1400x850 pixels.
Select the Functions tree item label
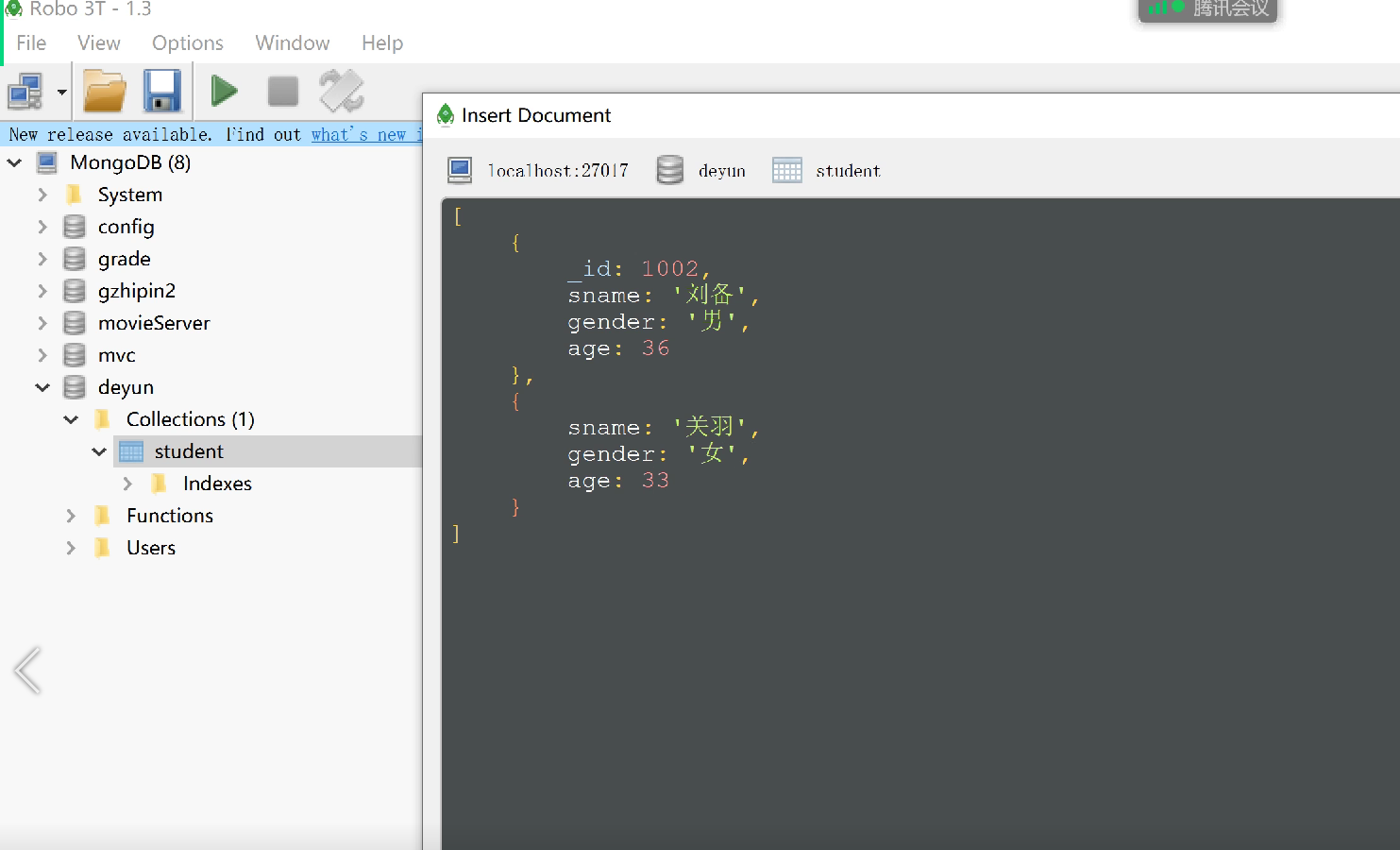point(170,516)
